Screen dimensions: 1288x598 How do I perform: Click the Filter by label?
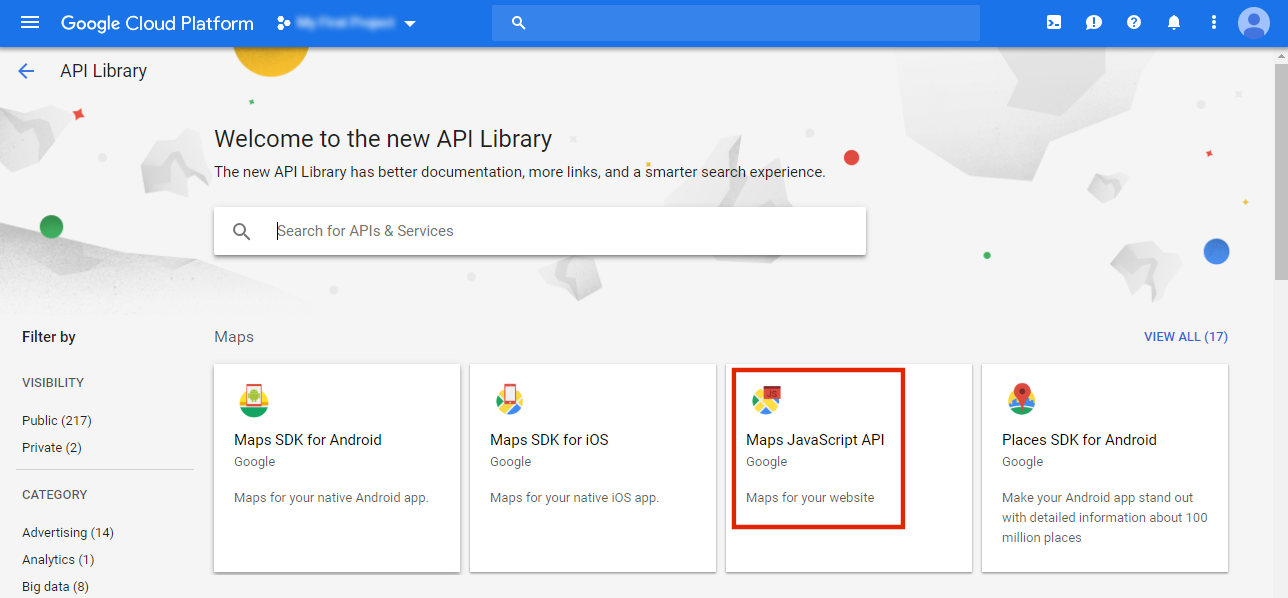point(49,337)
